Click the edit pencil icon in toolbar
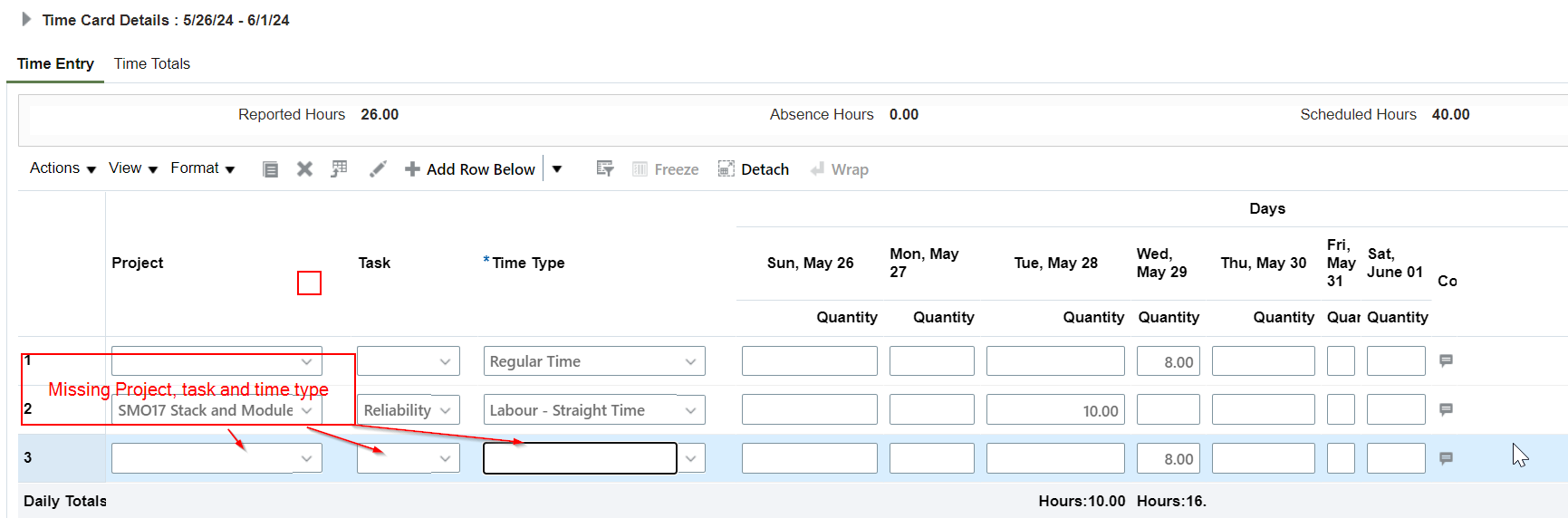The width and height of the screenshot is (1568, 518). click(378, 169)
